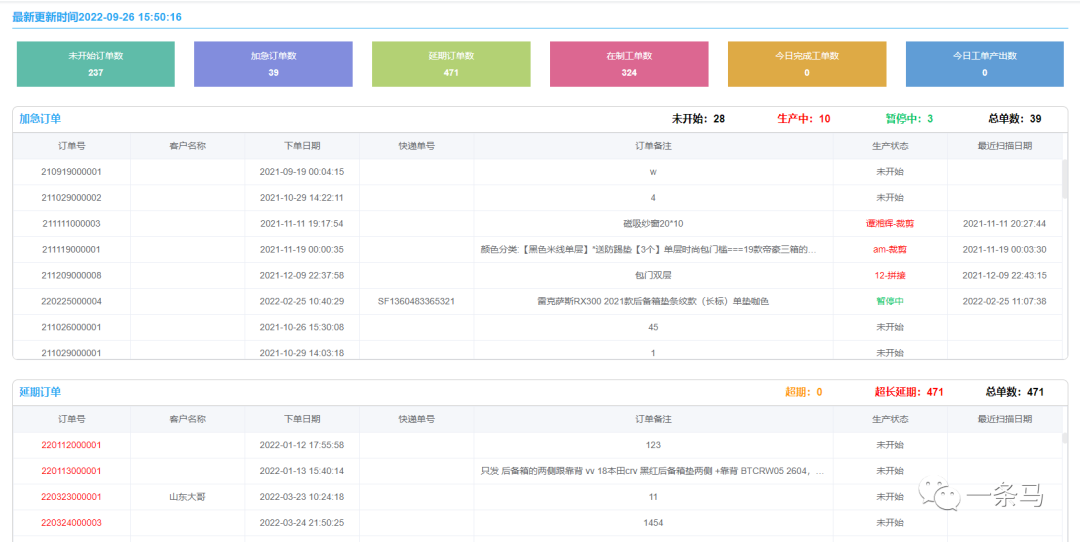
Task: Open delayed order 220112000001
Action: 72,445
